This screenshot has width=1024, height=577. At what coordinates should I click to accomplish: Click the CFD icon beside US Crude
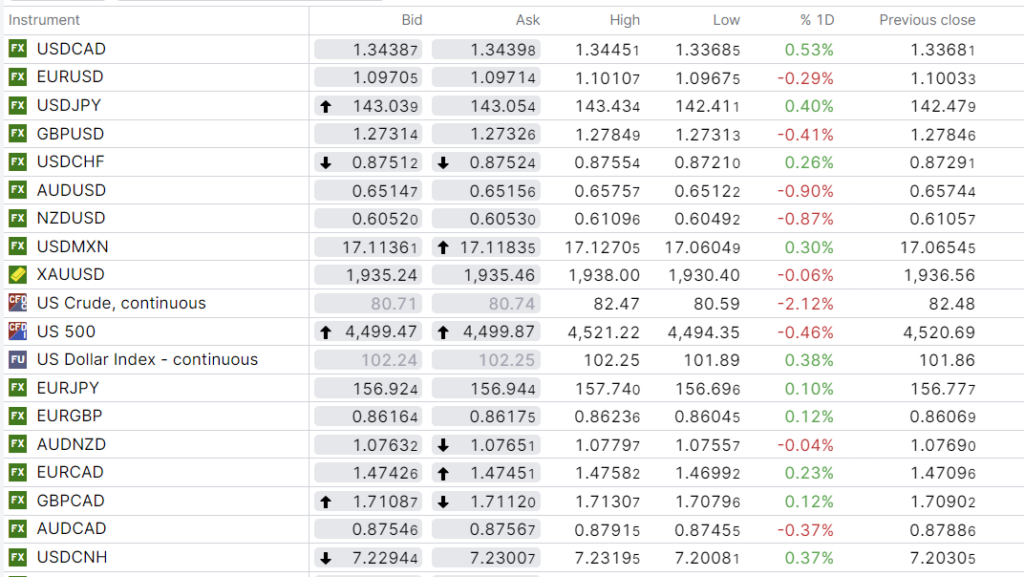17,303
